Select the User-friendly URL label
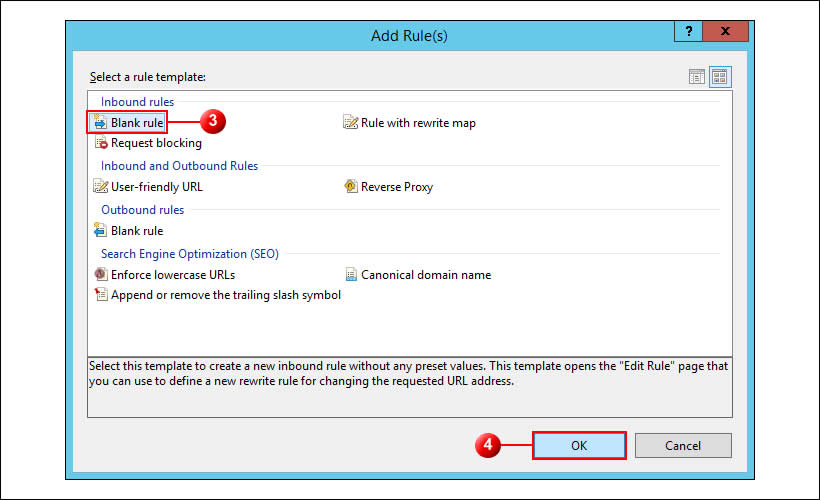The height and width of the screenshot is (500, 820). (x=157, y=187)
